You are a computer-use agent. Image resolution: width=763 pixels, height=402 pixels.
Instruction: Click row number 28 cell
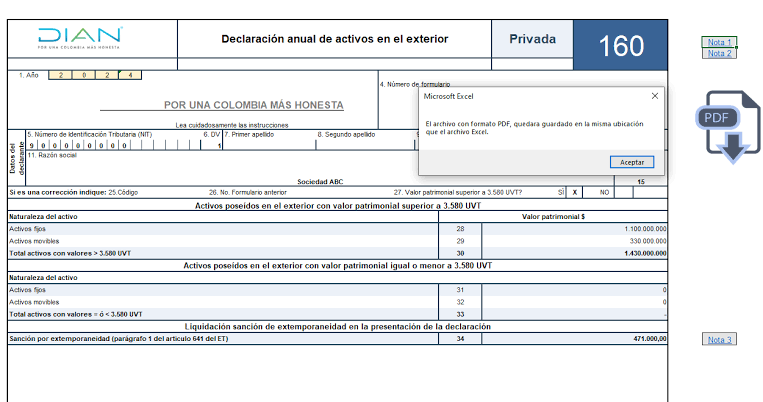pos(460,229)
